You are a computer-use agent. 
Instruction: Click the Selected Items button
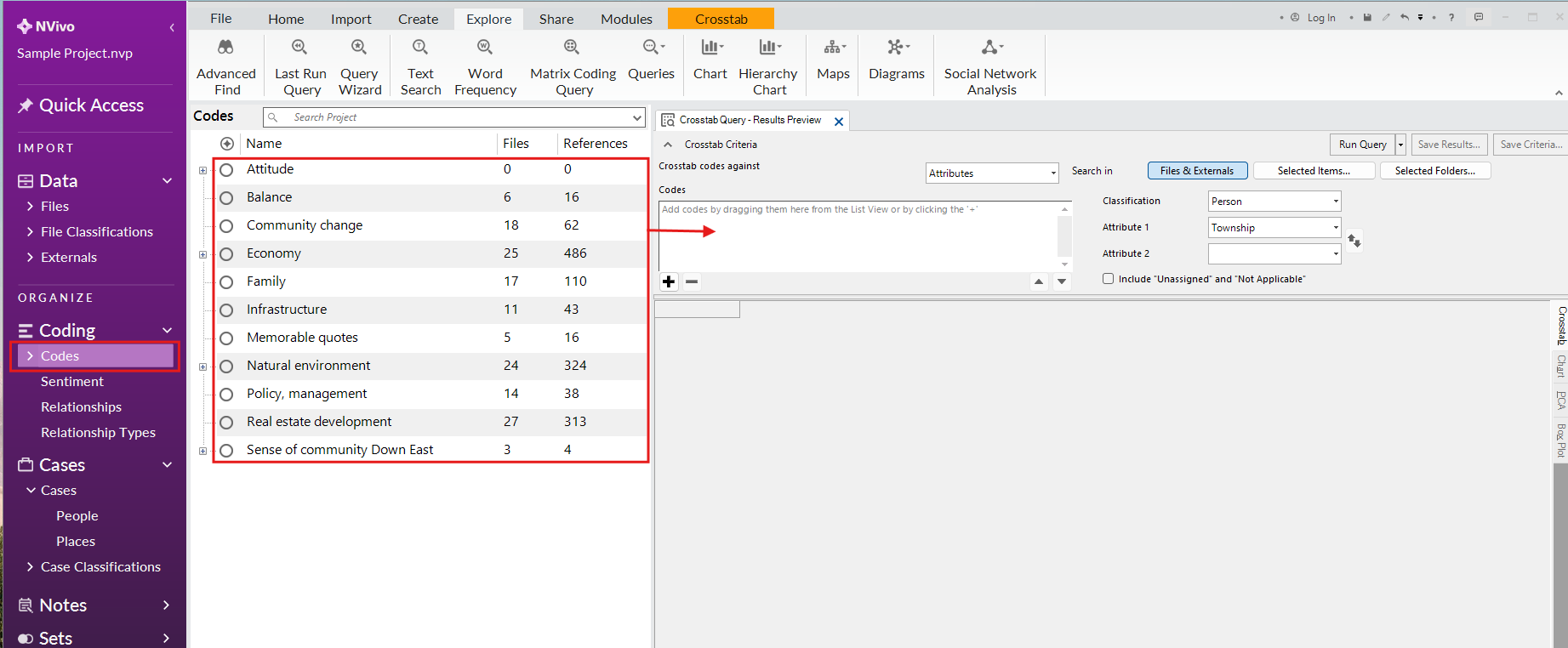1314,171
